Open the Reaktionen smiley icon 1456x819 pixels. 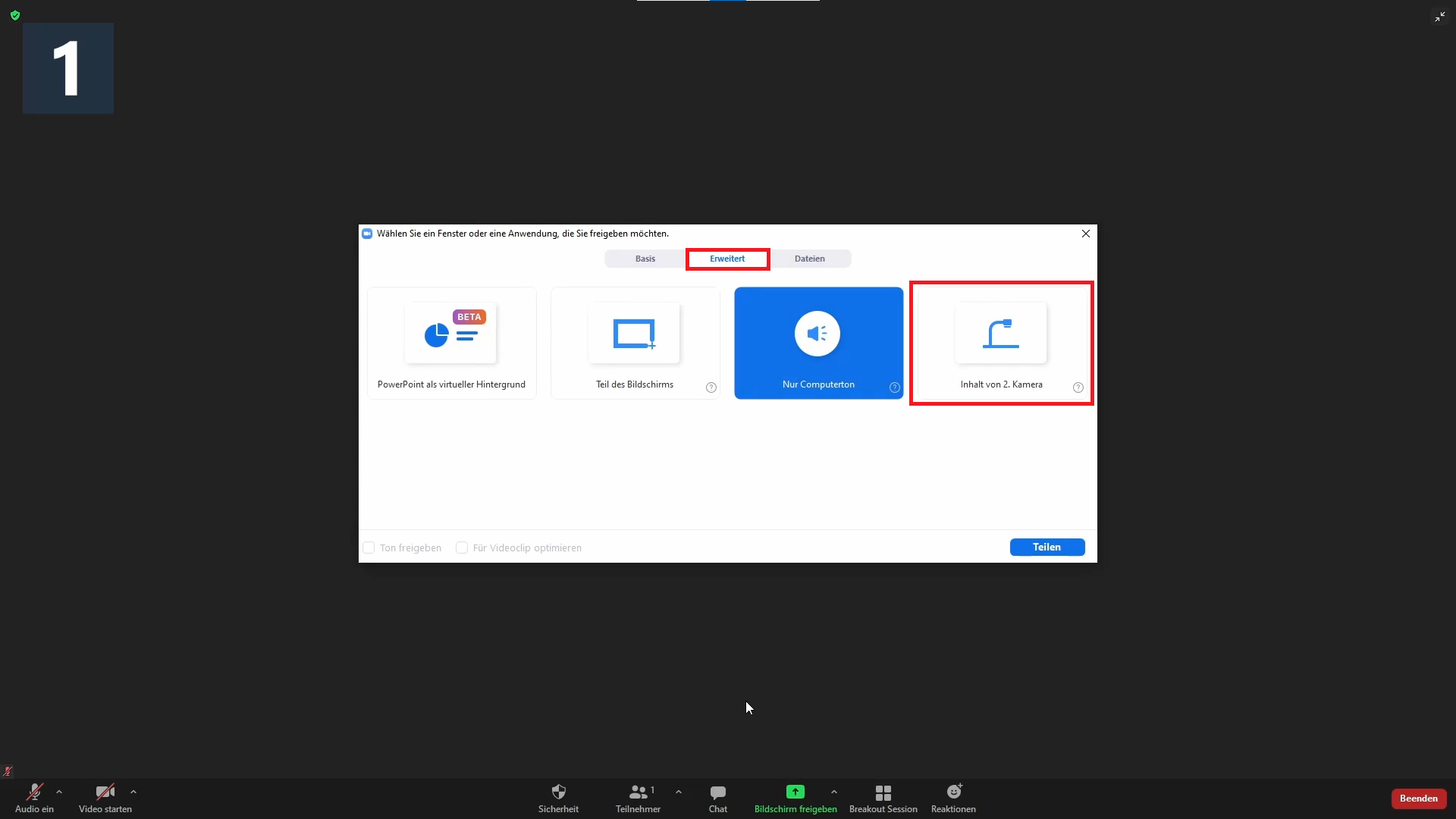tap(953, 792)
